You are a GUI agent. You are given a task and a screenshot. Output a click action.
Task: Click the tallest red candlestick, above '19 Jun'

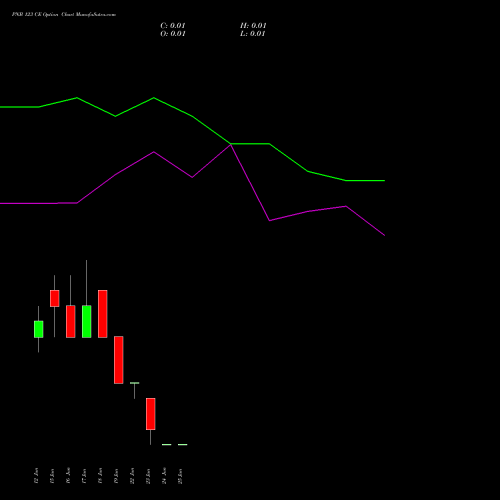pyautogui.click(x=119, y=360)
